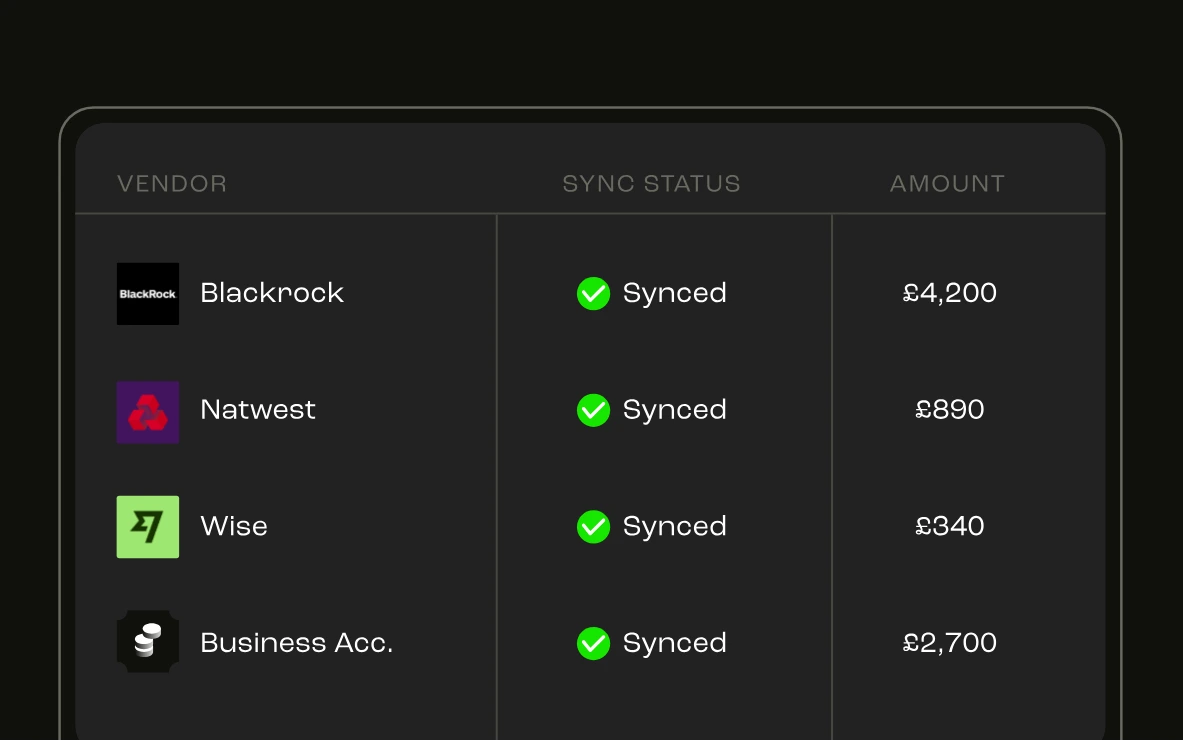This screenshot has height=742, width=1183.
Task: Click the Synced label in Wise row
Action: click(x=674, y=527)
